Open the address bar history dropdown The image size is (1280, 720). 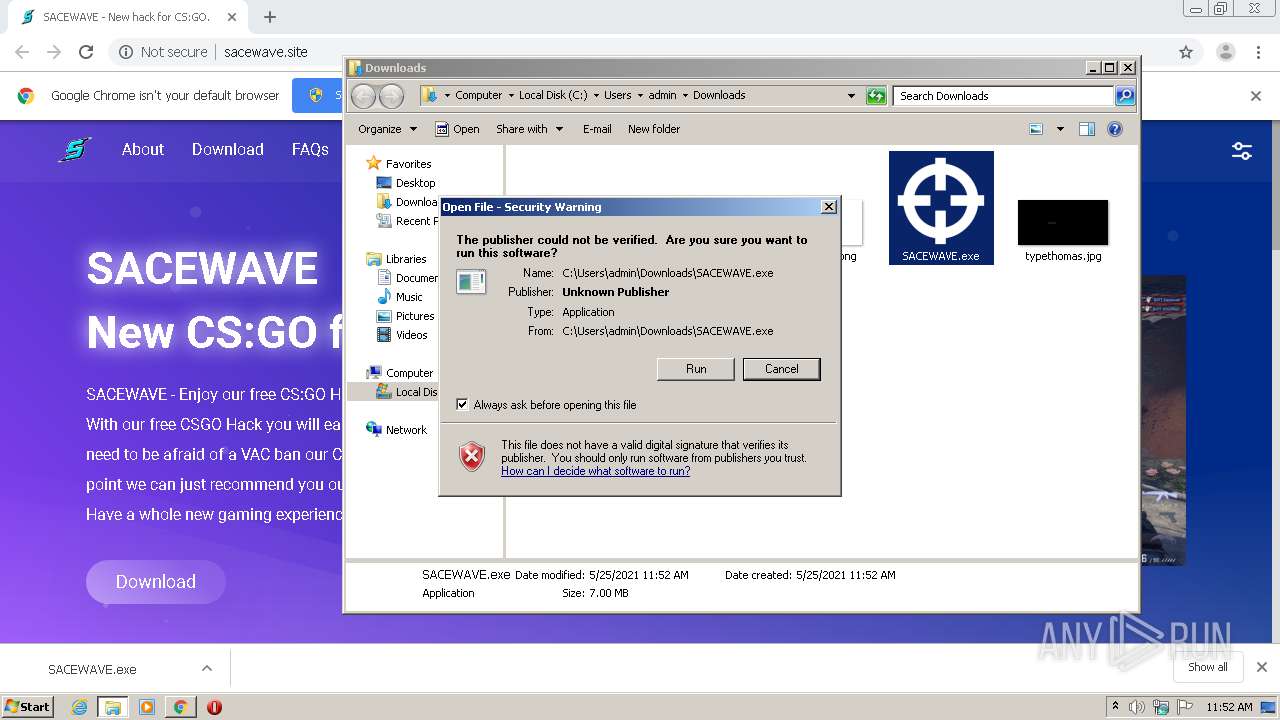tap(851, 96)
